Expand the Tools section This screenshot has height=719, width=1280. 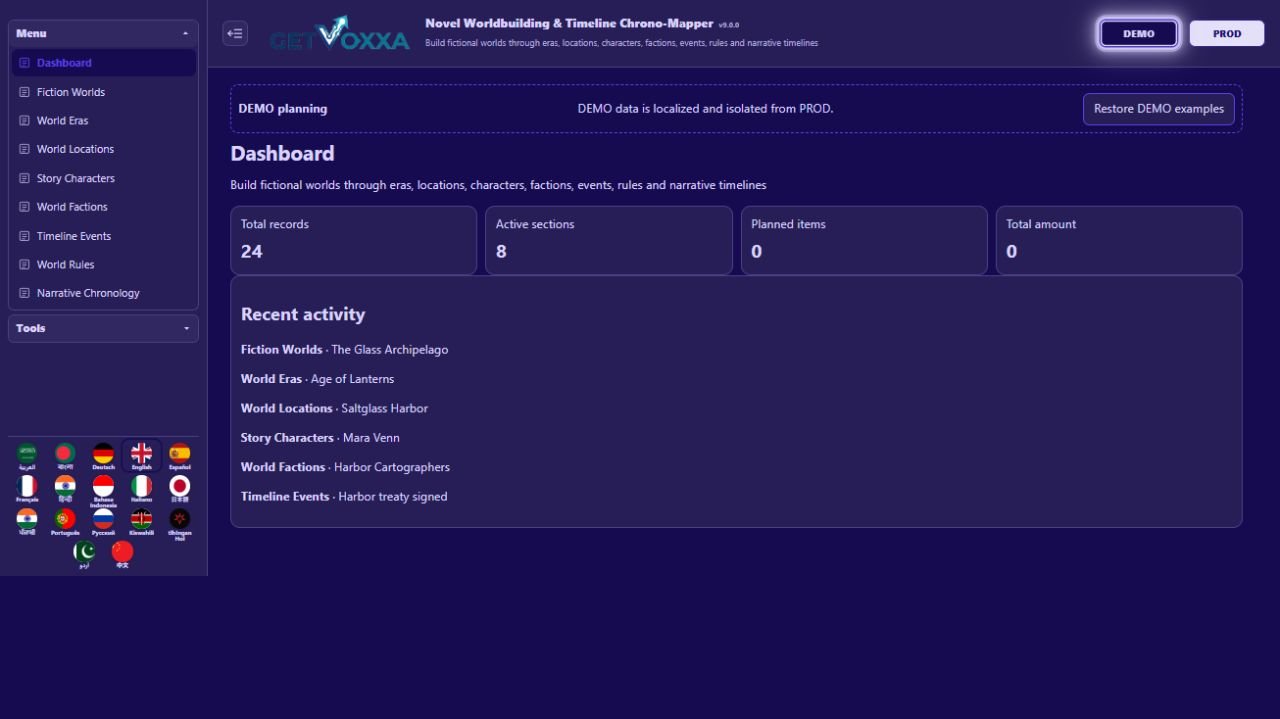(x=103, y=328)
